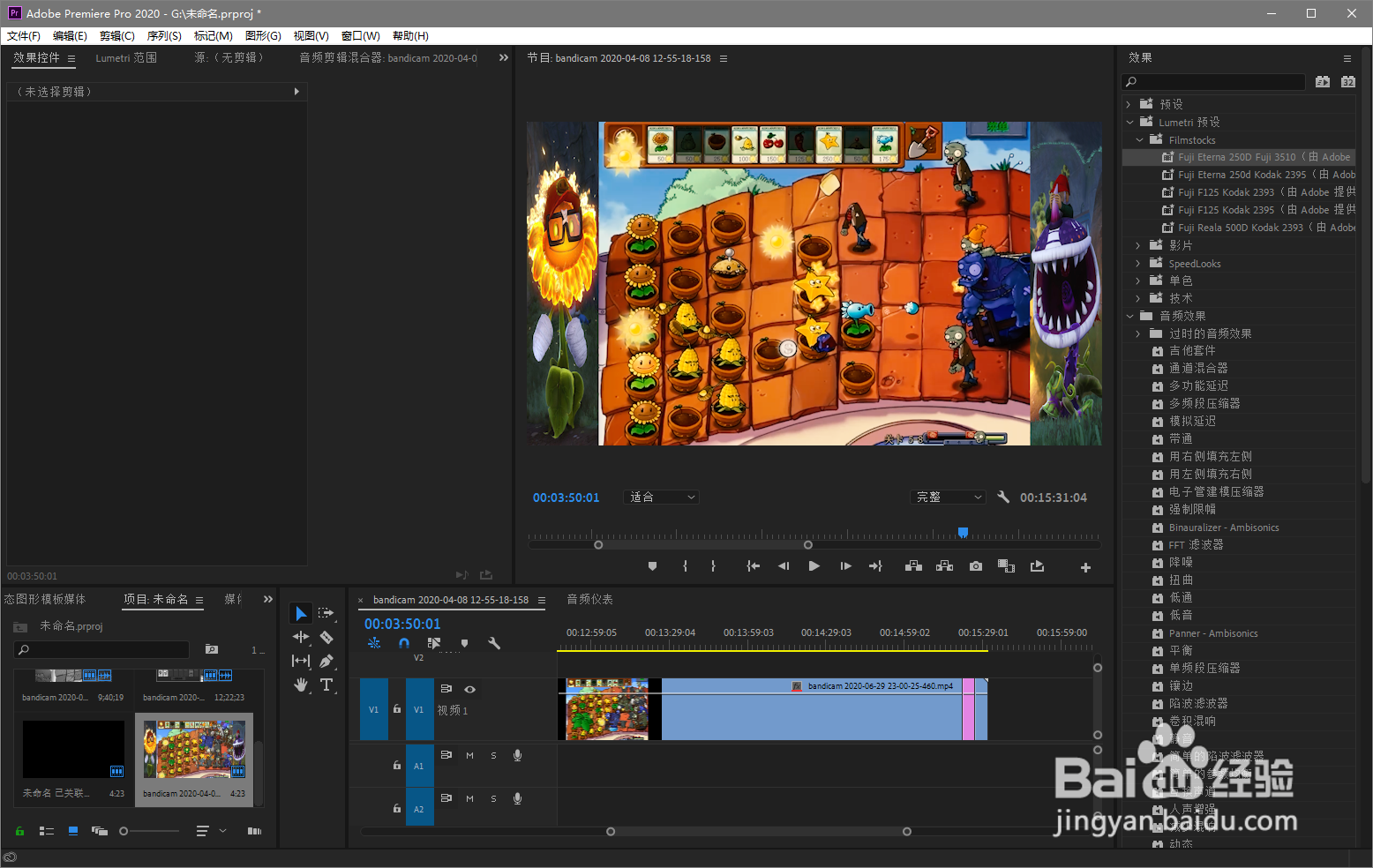Mute the A2 audio track
The image size is (1373, 868).
(469, 798)
